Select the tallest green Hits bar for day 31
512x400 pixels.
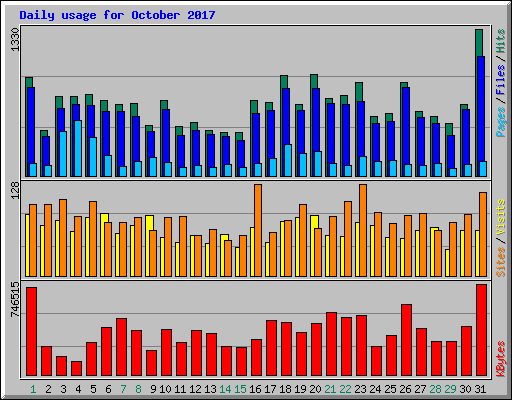[479, 43]
